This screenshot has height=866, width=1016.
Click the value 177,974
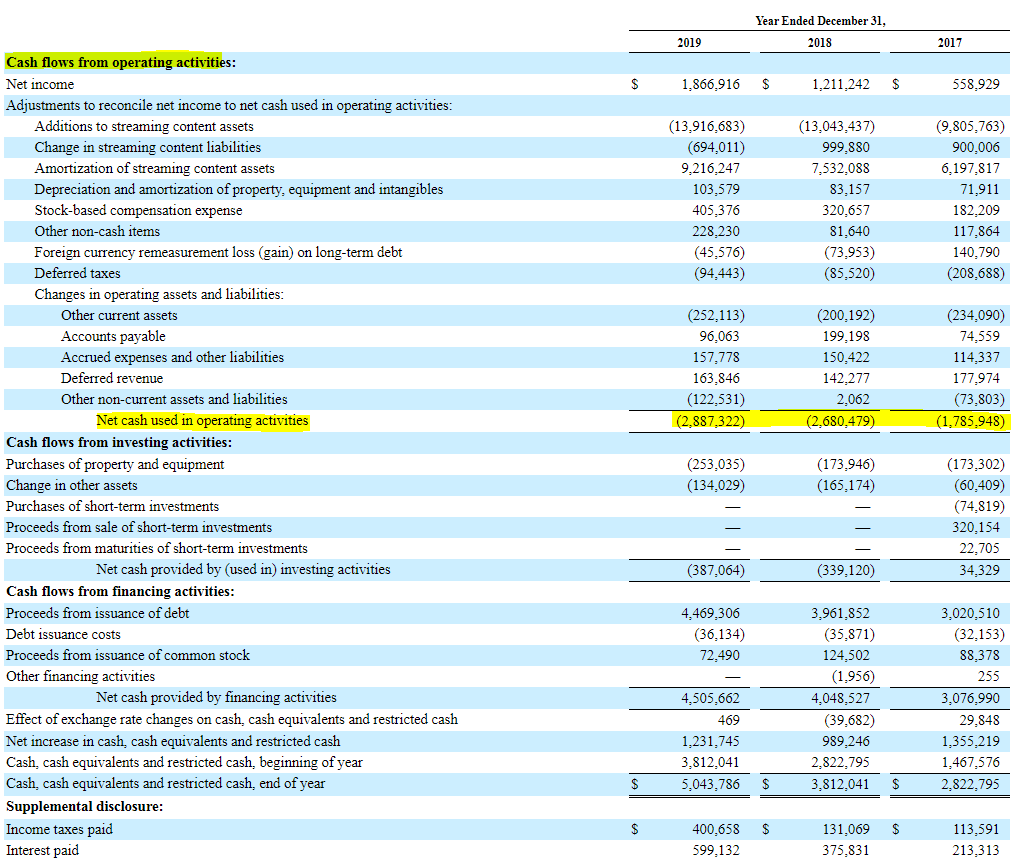(976, 378)
